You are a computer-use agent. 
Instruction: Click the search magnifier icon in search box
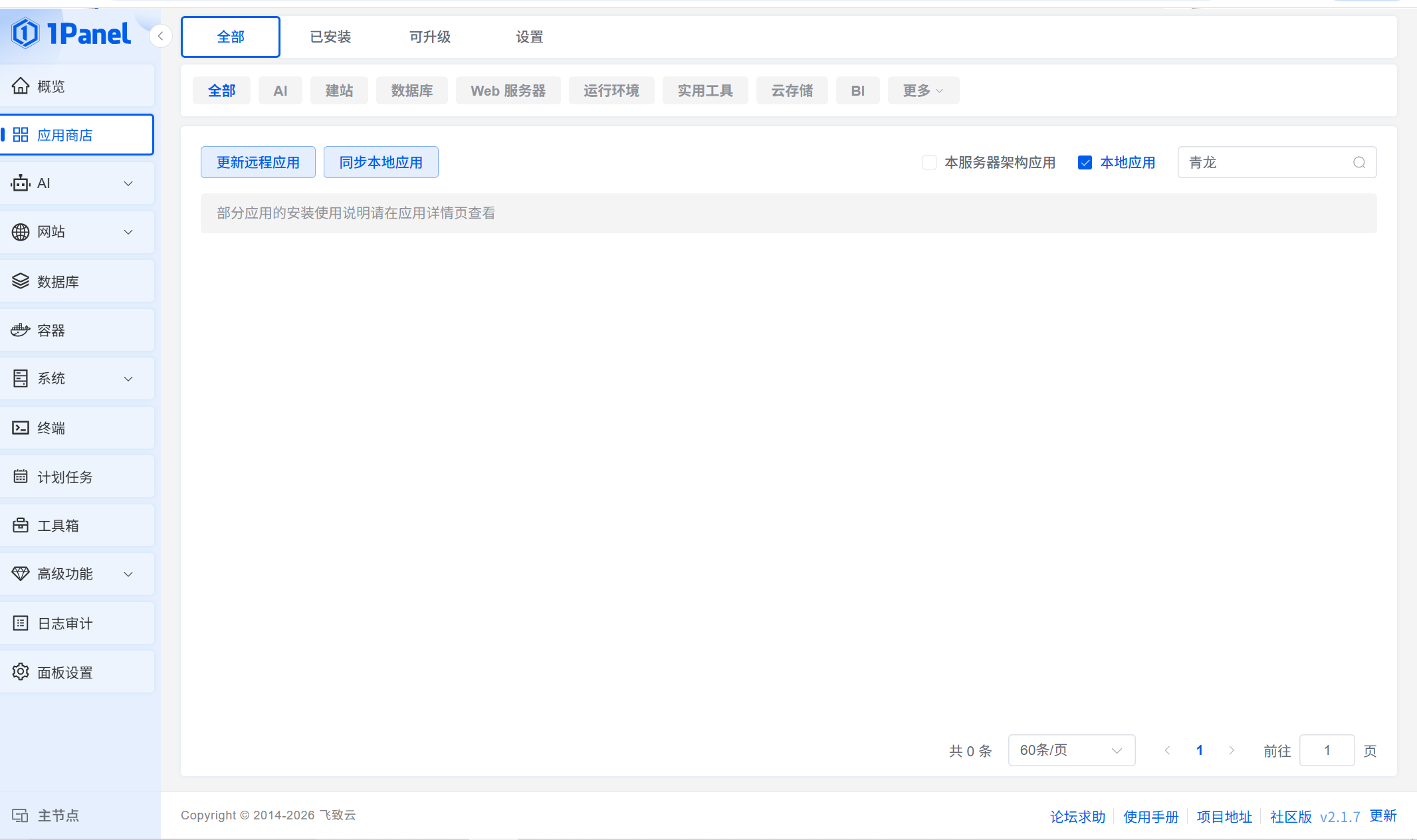(1359, 163)
